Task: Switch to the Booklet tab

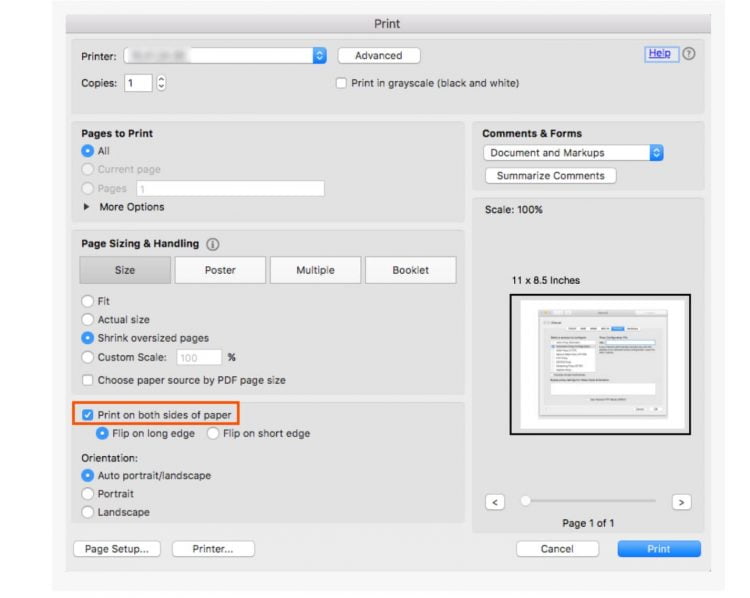Action: point(410,270)
